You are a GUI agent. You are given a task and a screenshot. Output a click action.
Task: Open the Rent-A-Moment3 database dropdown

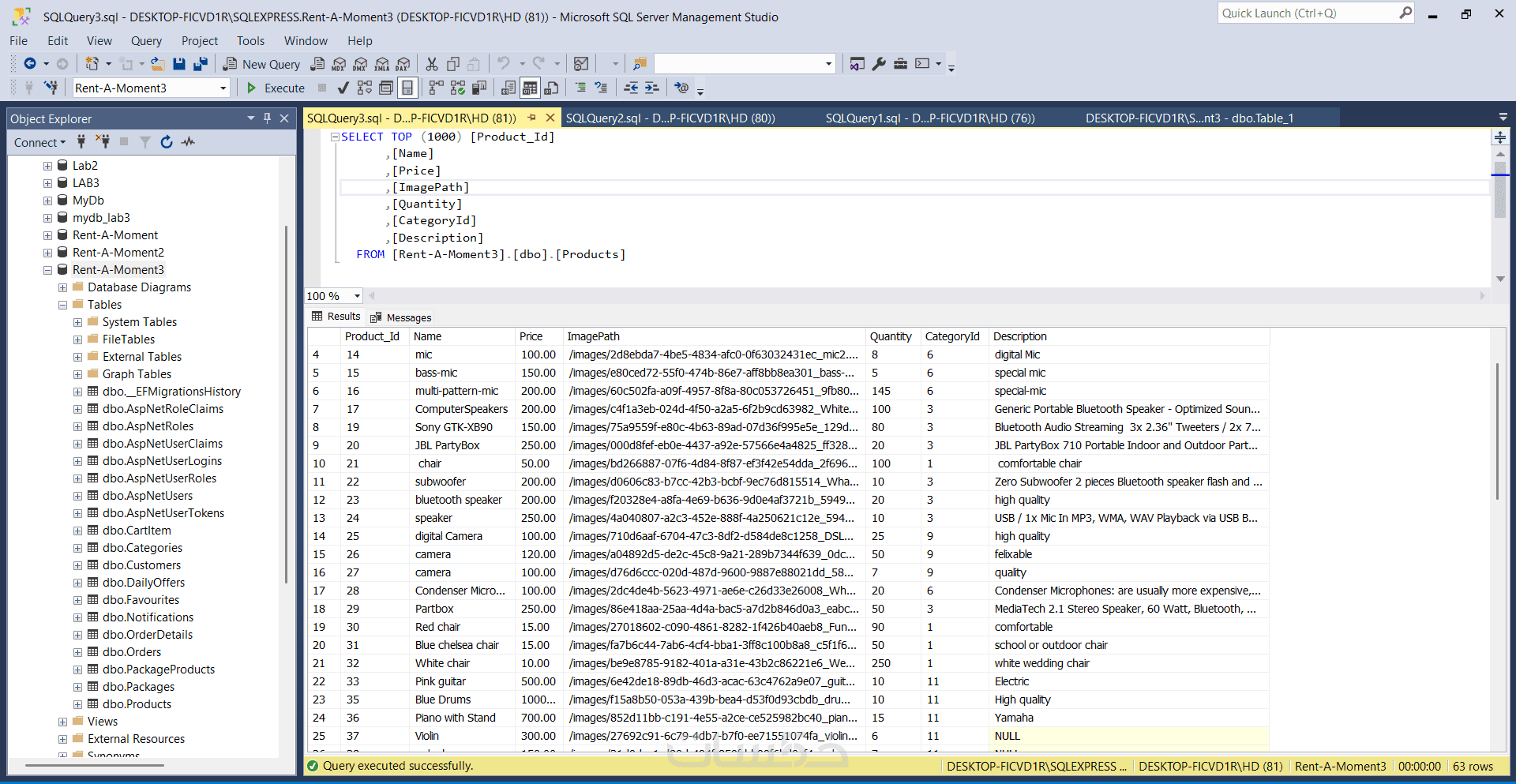223,88
